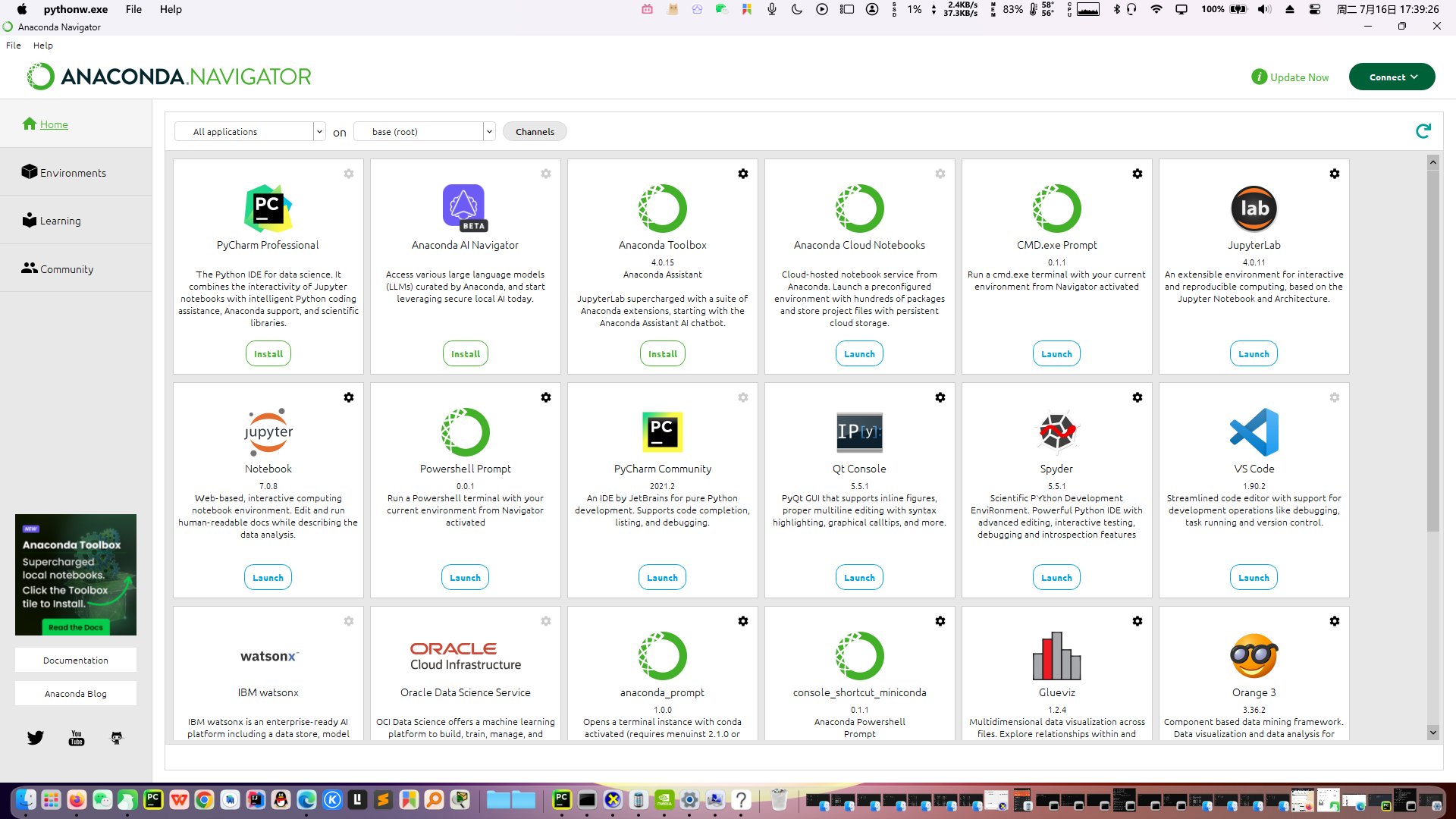Open settings gear on Anaconda Toolbox tile
Viewport: 1456px width, 819px height.
[x=743, y=174]
